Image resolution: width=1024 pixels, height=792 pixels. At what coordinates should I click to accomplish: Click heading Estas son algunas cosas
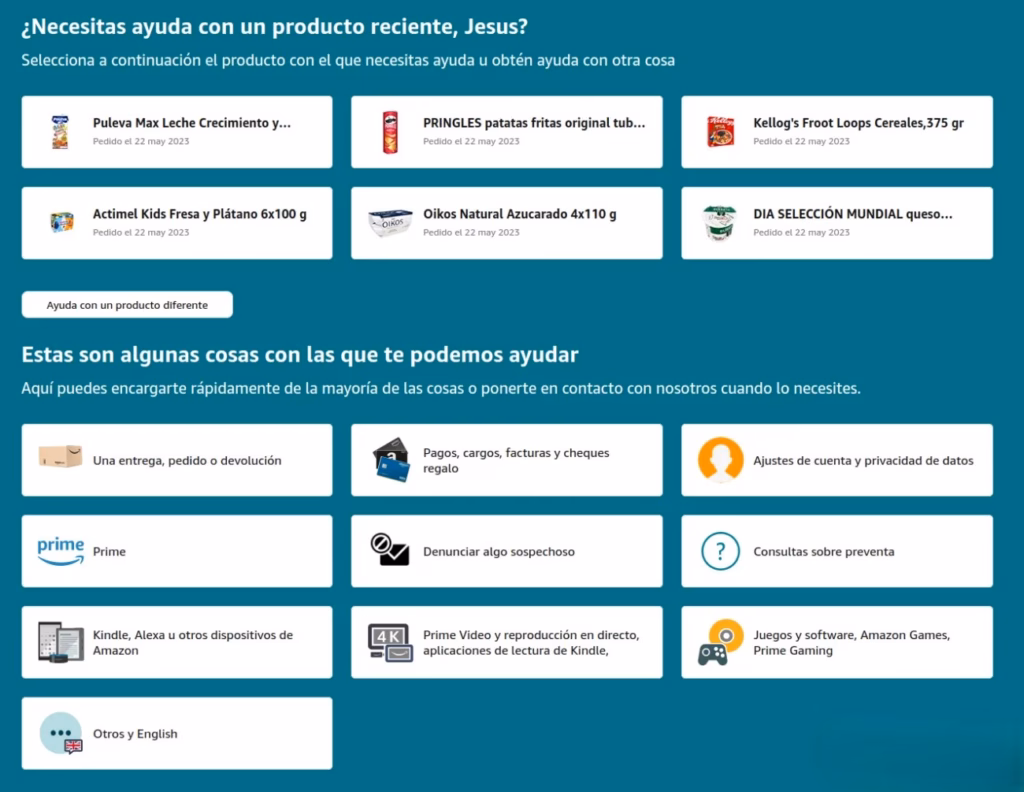300,355
